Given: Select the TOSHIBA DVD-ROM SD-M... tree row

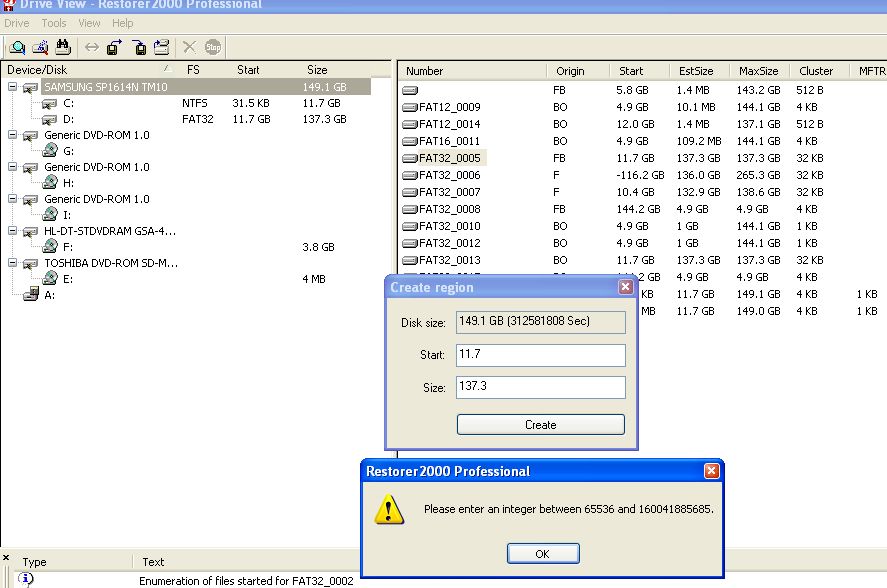Looking at the screenshot, I should click(111, 263).
